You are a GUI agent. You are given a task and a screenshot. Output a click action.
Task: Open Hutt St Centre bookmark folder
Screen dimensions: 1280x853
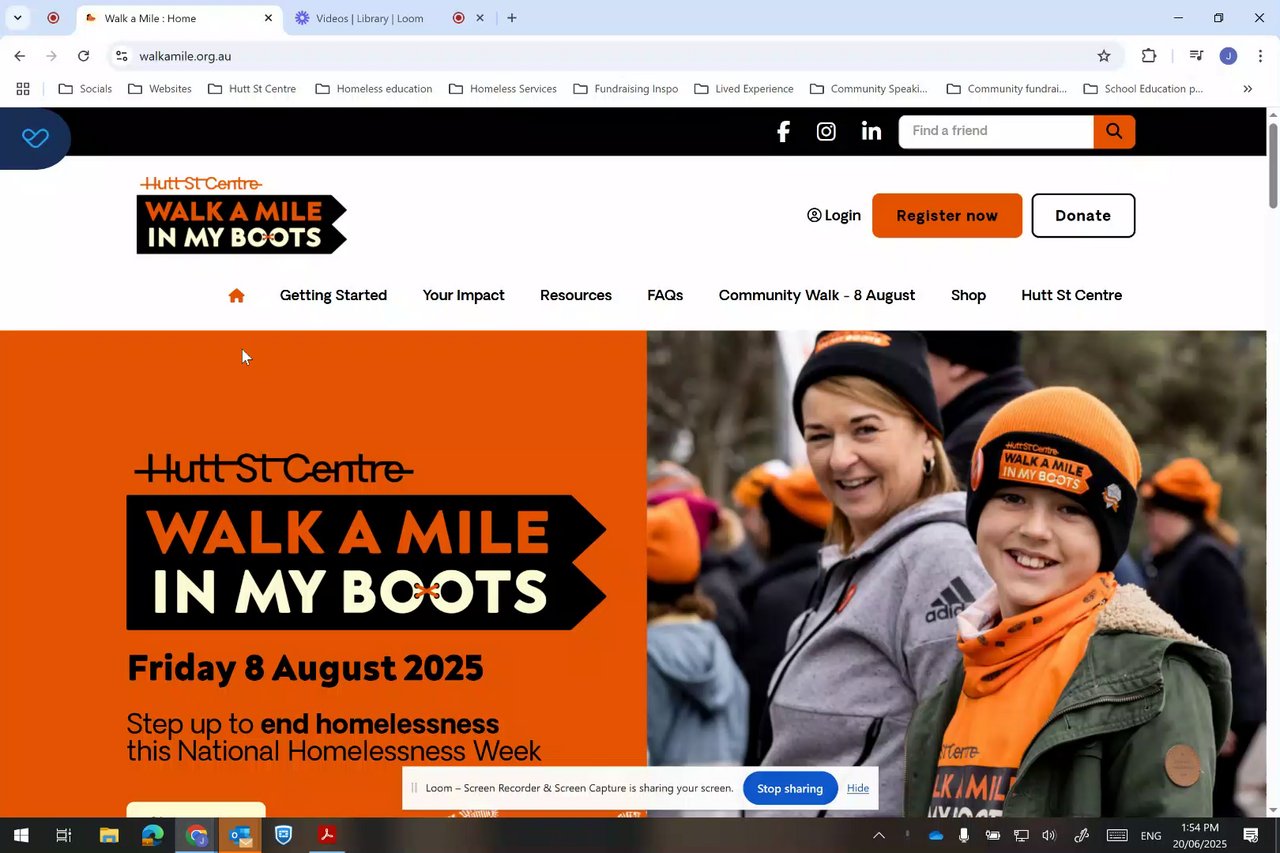[x=252, y=89]
